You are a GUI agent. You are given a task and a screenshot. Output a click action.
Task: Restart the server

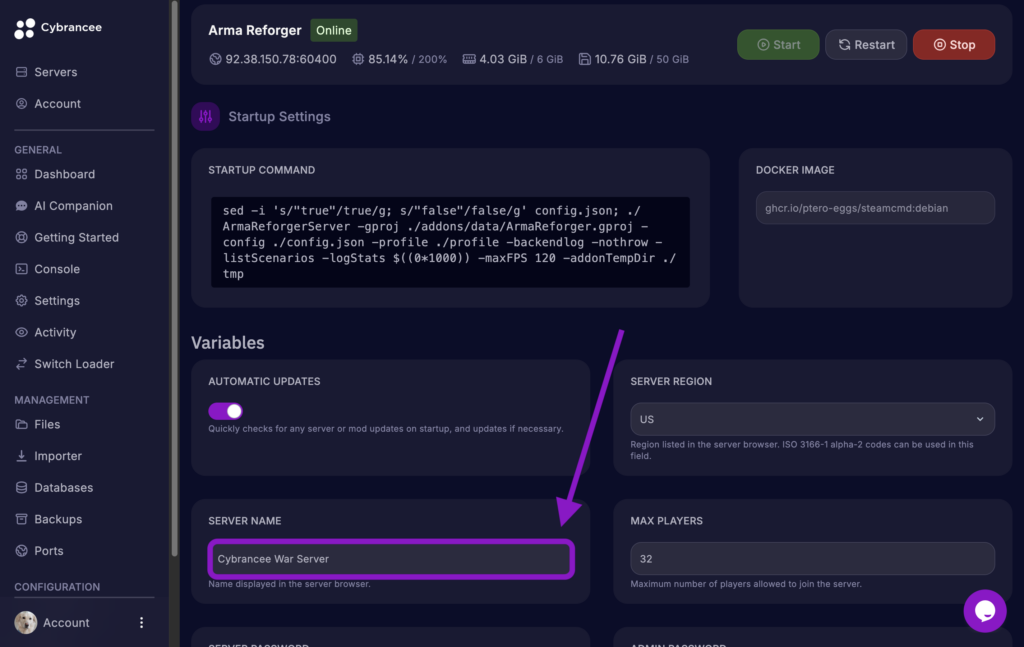point(866,44)
